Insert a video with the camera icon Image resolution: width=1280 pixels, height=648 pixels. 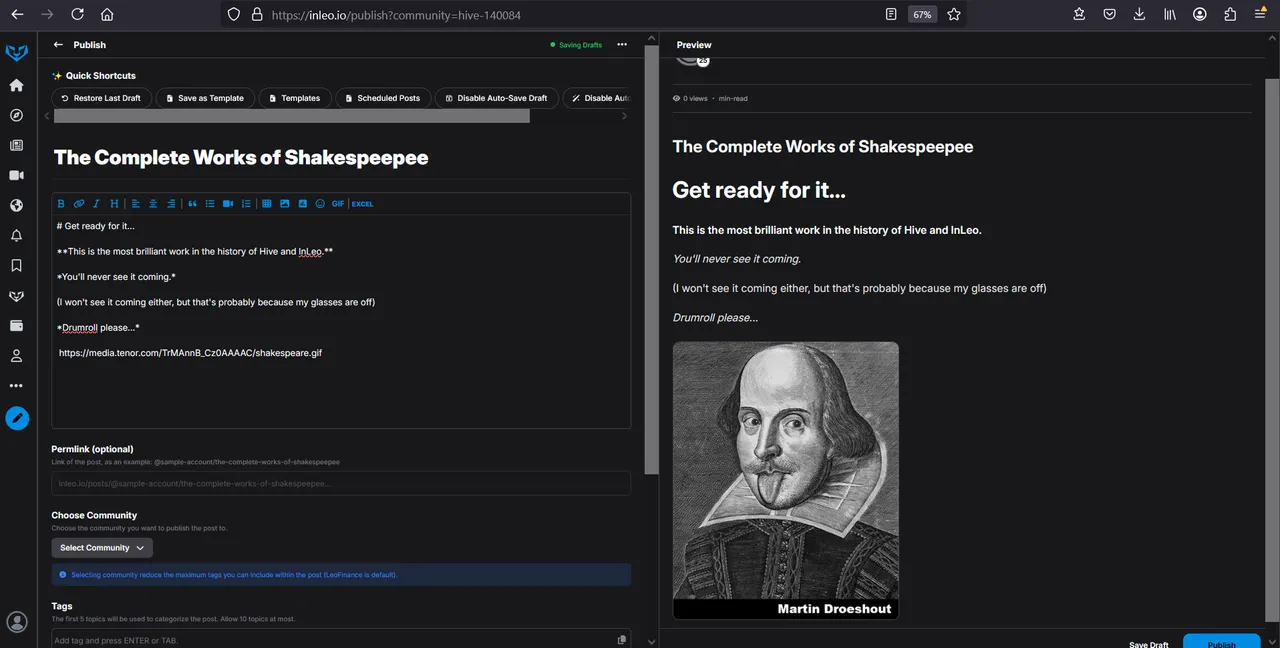[x=228, y=204]
